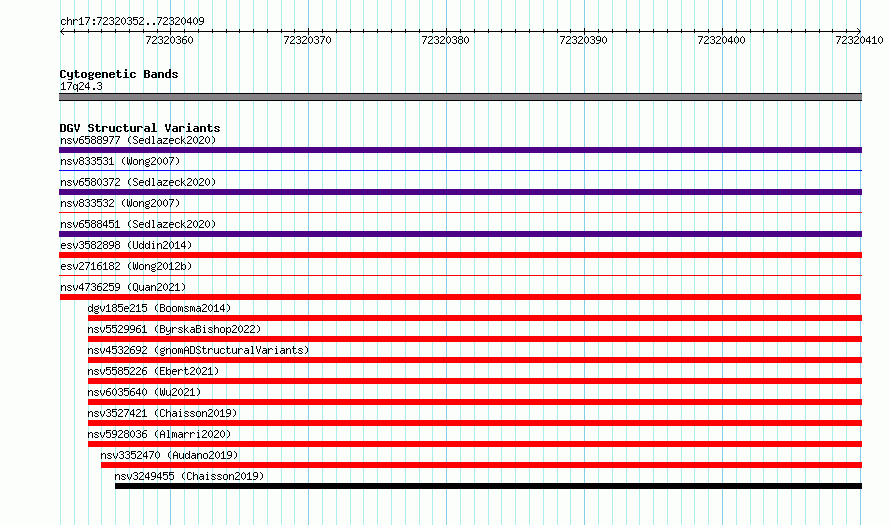
Task: Select the dgv185e215 (Boomsma2014) label
Action: click(159, 308)
